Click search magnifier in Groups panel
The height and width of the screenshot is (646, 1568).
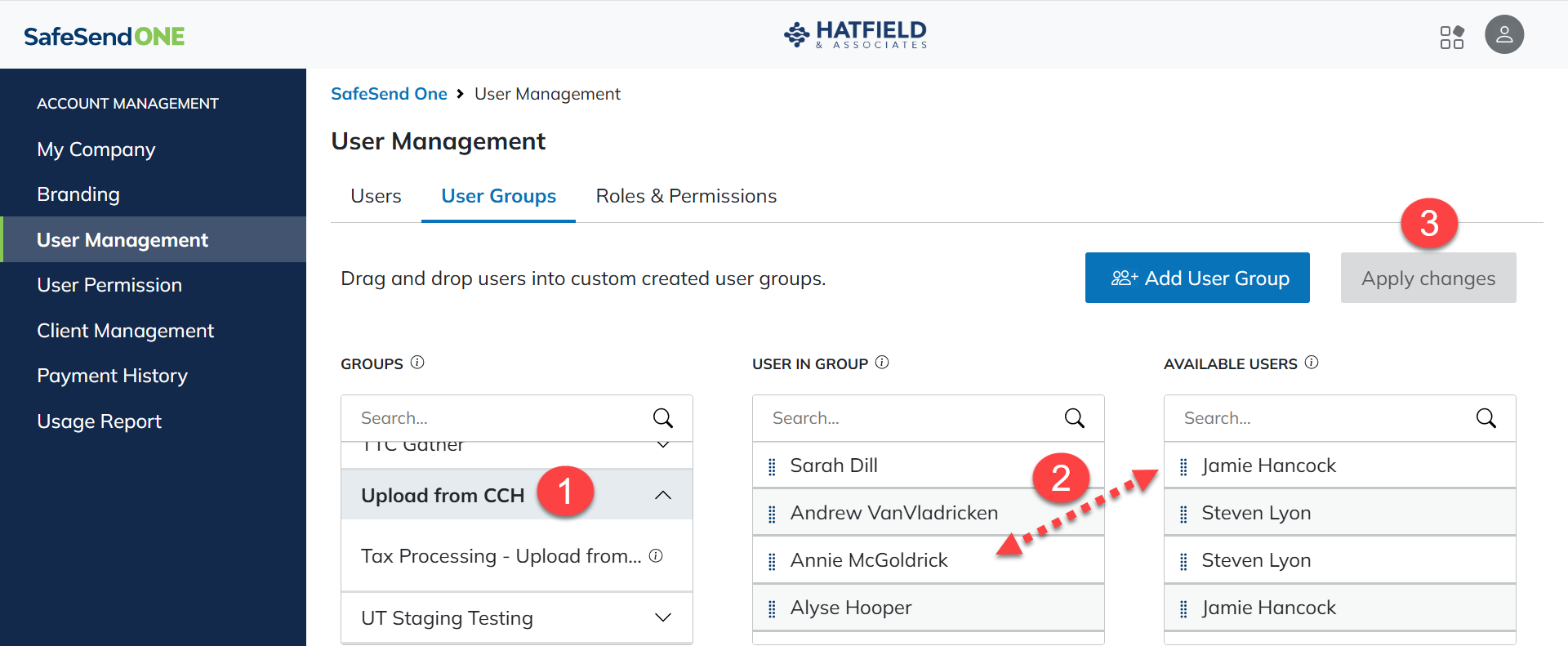[x=662, y=418]
